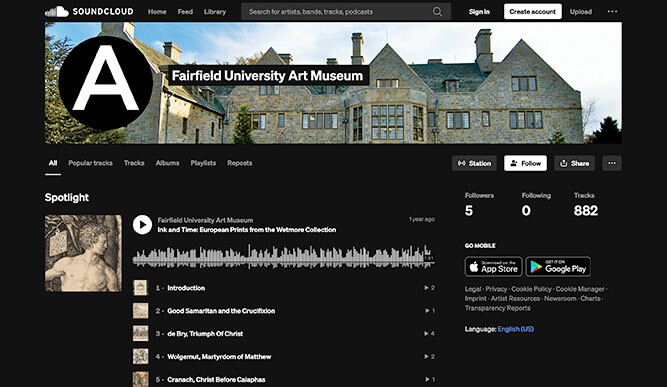Switch to Playlists tab
Image resolution: width=667 pixels, height=387 pixels.
pos(203,163)
